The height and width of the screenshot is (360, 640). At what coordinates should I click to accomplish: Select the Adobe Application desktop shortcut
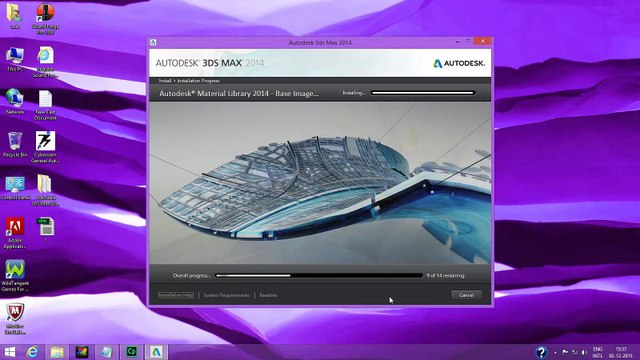15,233
